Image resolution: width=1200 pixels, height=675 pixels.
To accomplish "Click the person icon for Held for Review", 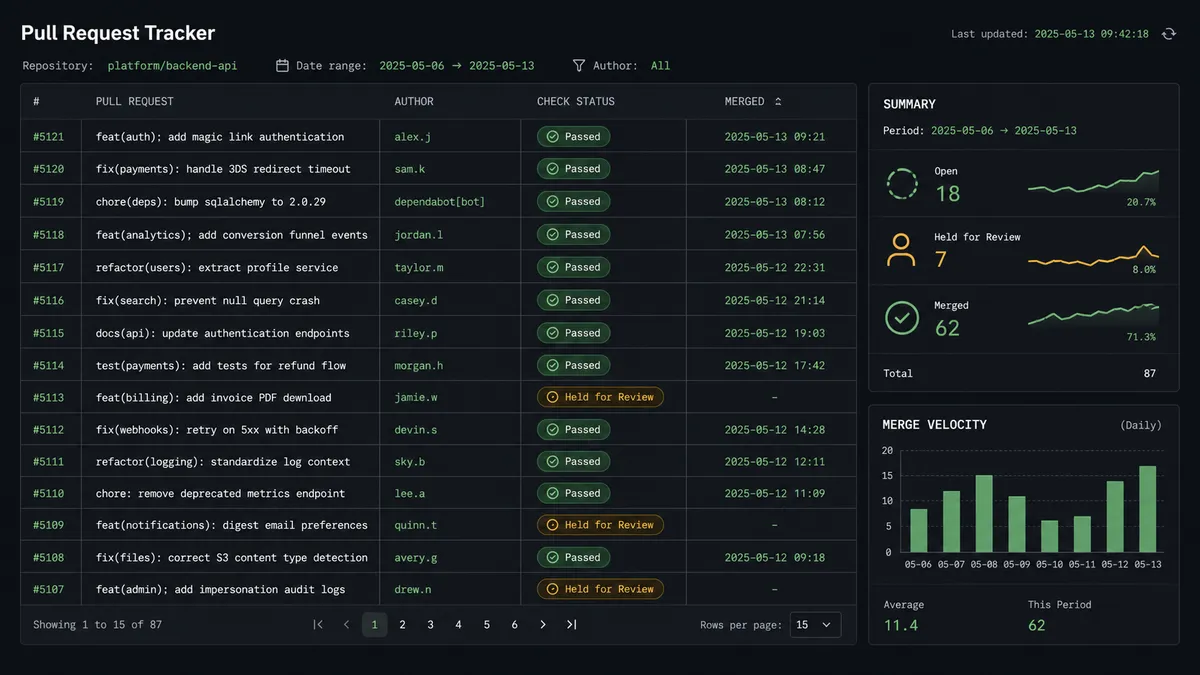I will (902, 250).
